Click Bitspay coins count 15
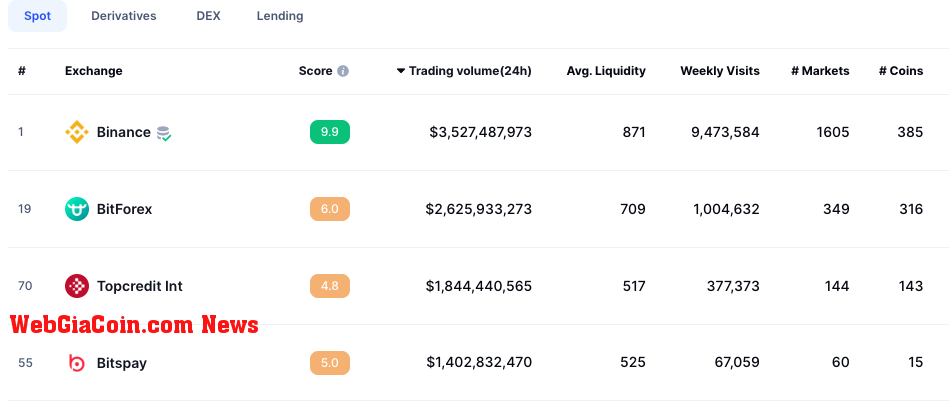 (916, 362)
